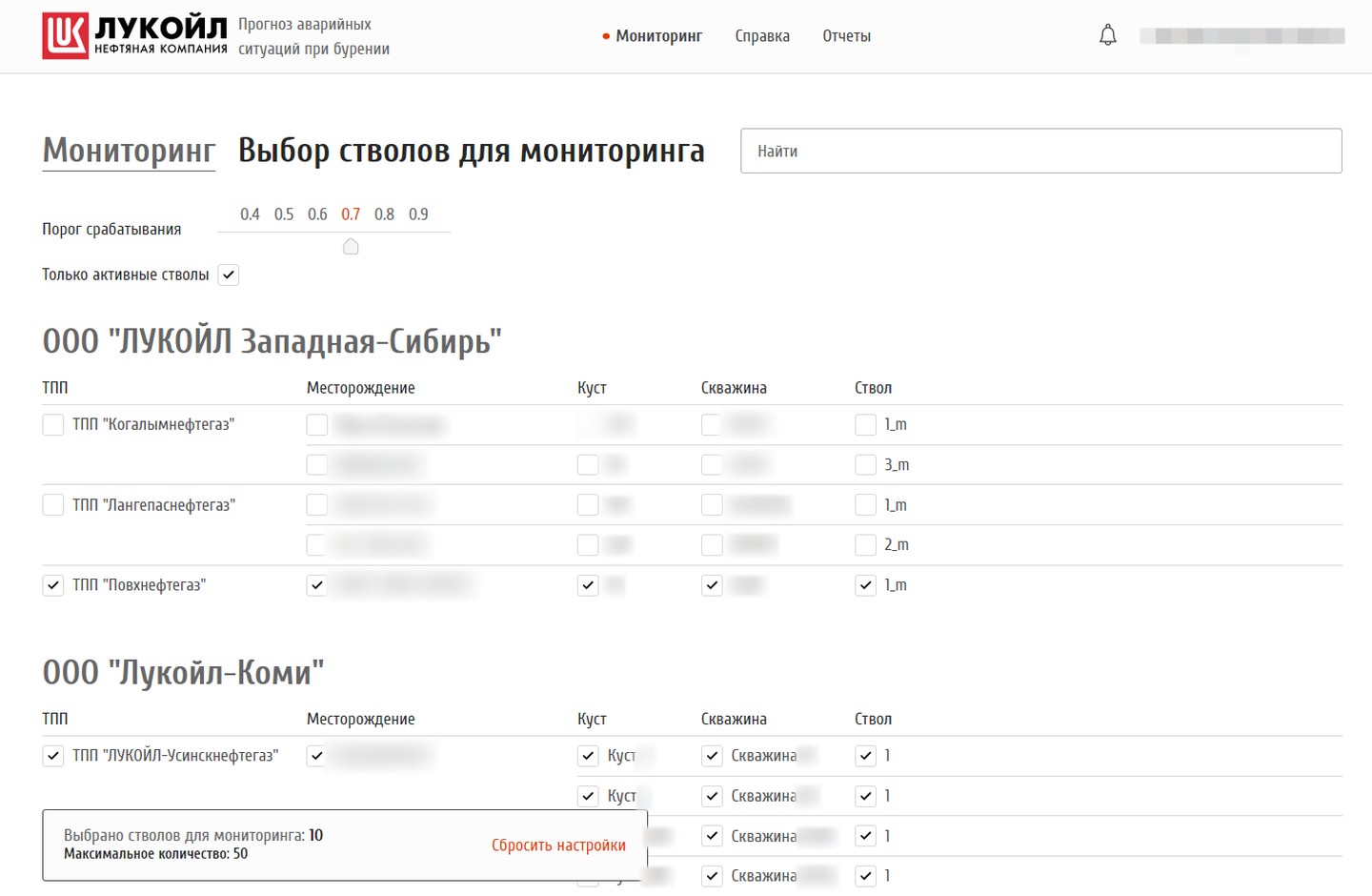The width and height of the screenshot is (1372, 896).
Task: Uncheck the ТПП "ЛУКОЙЛ-Усинскнефтегаз" checkbox
Action: pyautogui.click(x=53, y=756)
